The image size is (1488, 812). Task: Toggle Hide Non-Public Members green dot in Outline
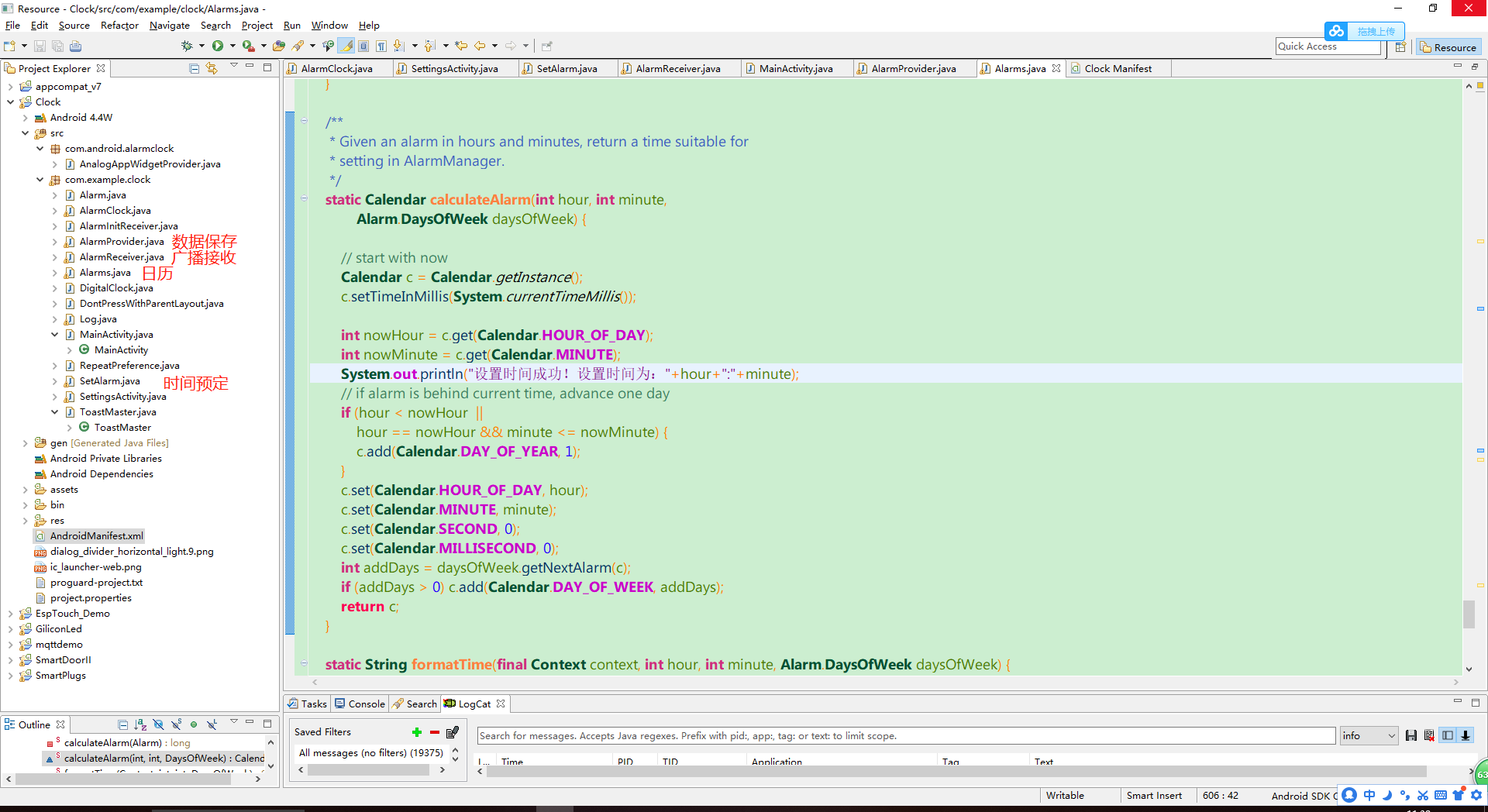[194, 724]
